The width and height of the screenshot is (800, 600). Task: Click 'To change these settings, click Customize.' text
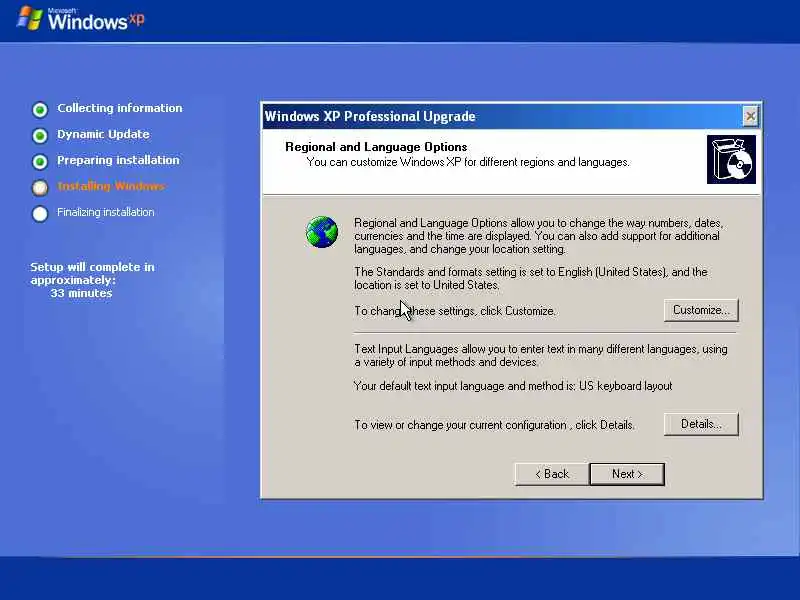pos(455,311)
